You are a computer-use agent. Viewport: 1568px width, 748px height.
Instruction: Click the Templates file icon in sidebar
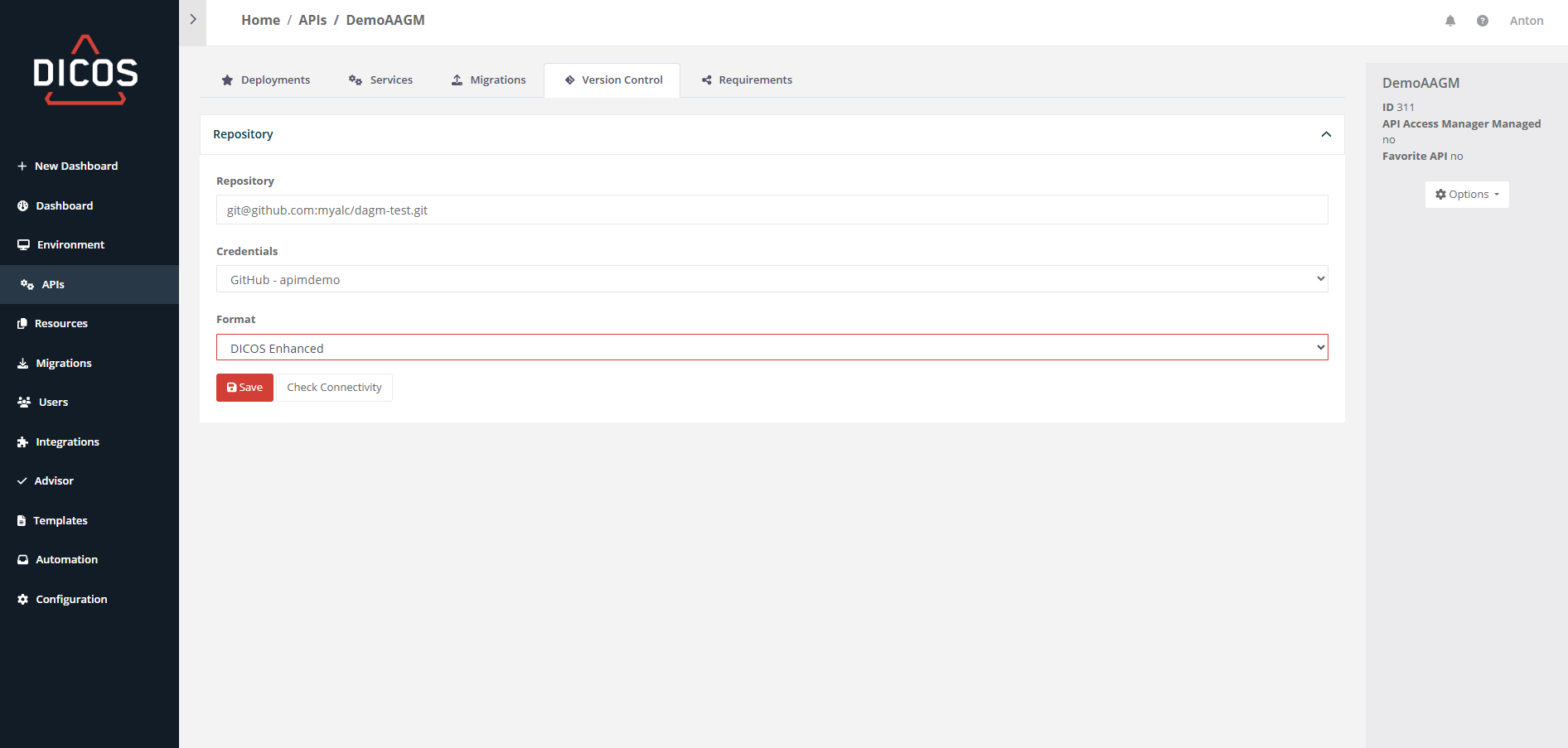(x=22, y=521)
